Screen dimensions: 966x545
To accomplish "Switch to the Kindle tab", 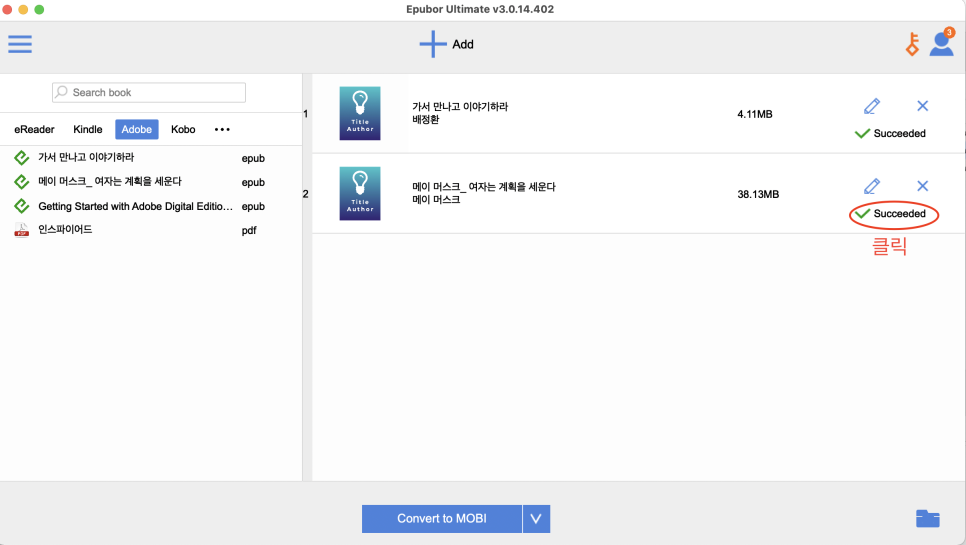I will pyautogui.click(x=87, y=129).
